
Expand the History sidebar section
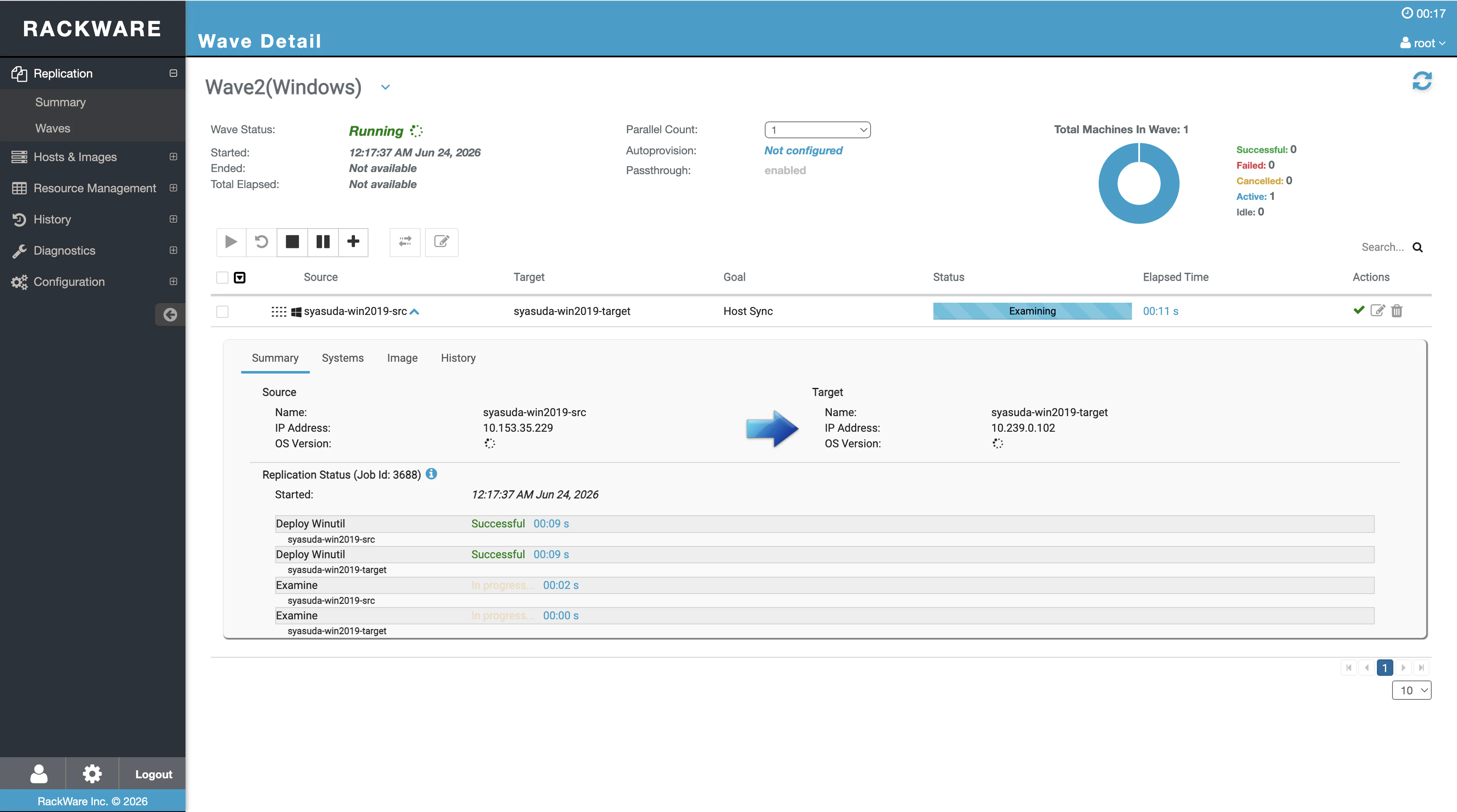173,219
